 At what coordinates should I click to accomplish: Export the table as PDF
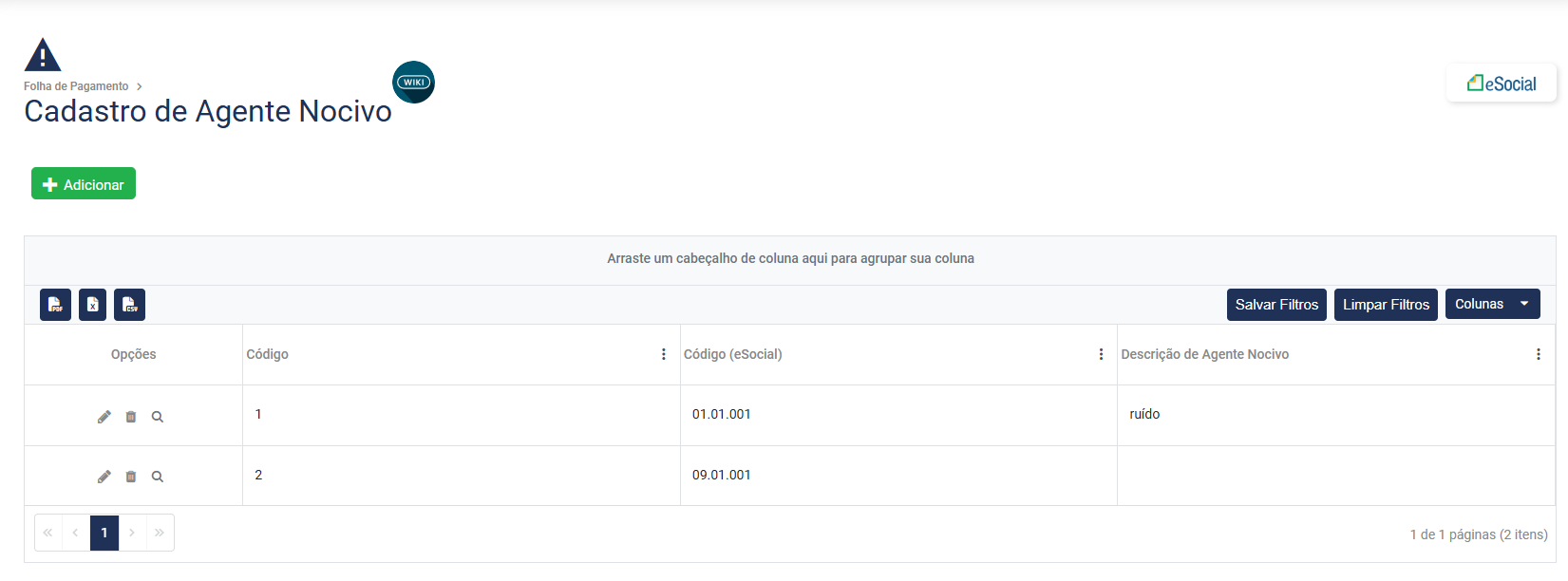pos(55,305)
